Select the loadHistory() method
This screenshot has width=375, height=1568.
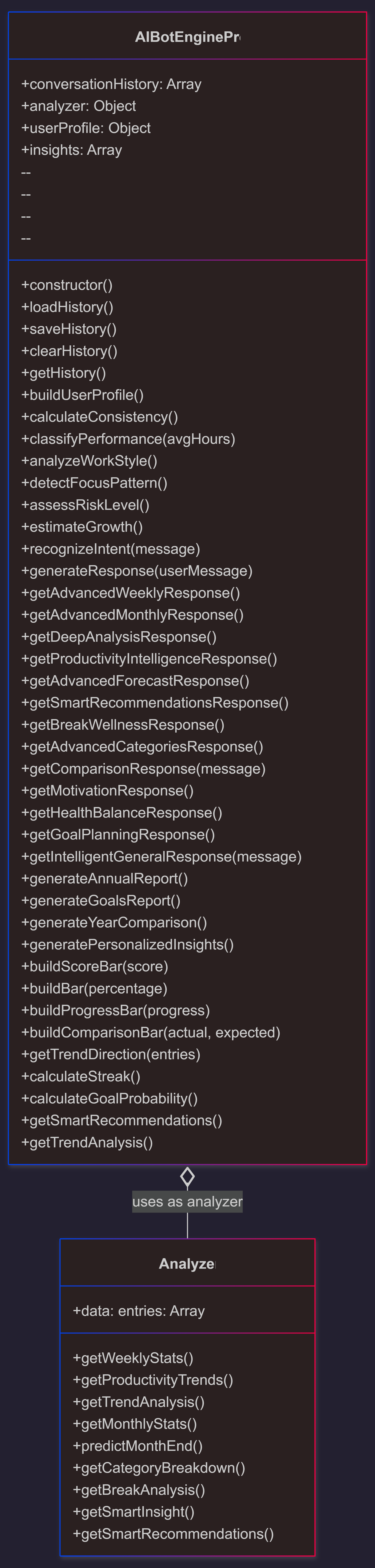click(x=67, y=307)
